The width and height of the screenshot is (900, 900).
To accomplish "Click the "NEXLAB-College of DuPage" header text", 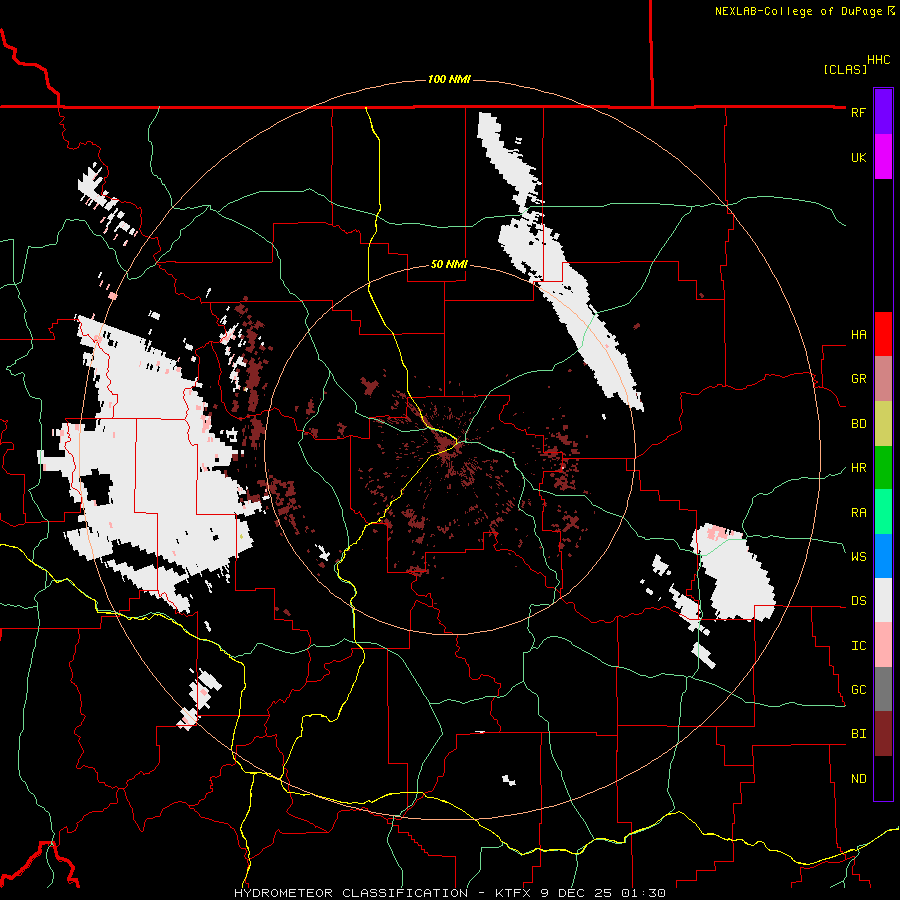I will (x=800, y=11).
